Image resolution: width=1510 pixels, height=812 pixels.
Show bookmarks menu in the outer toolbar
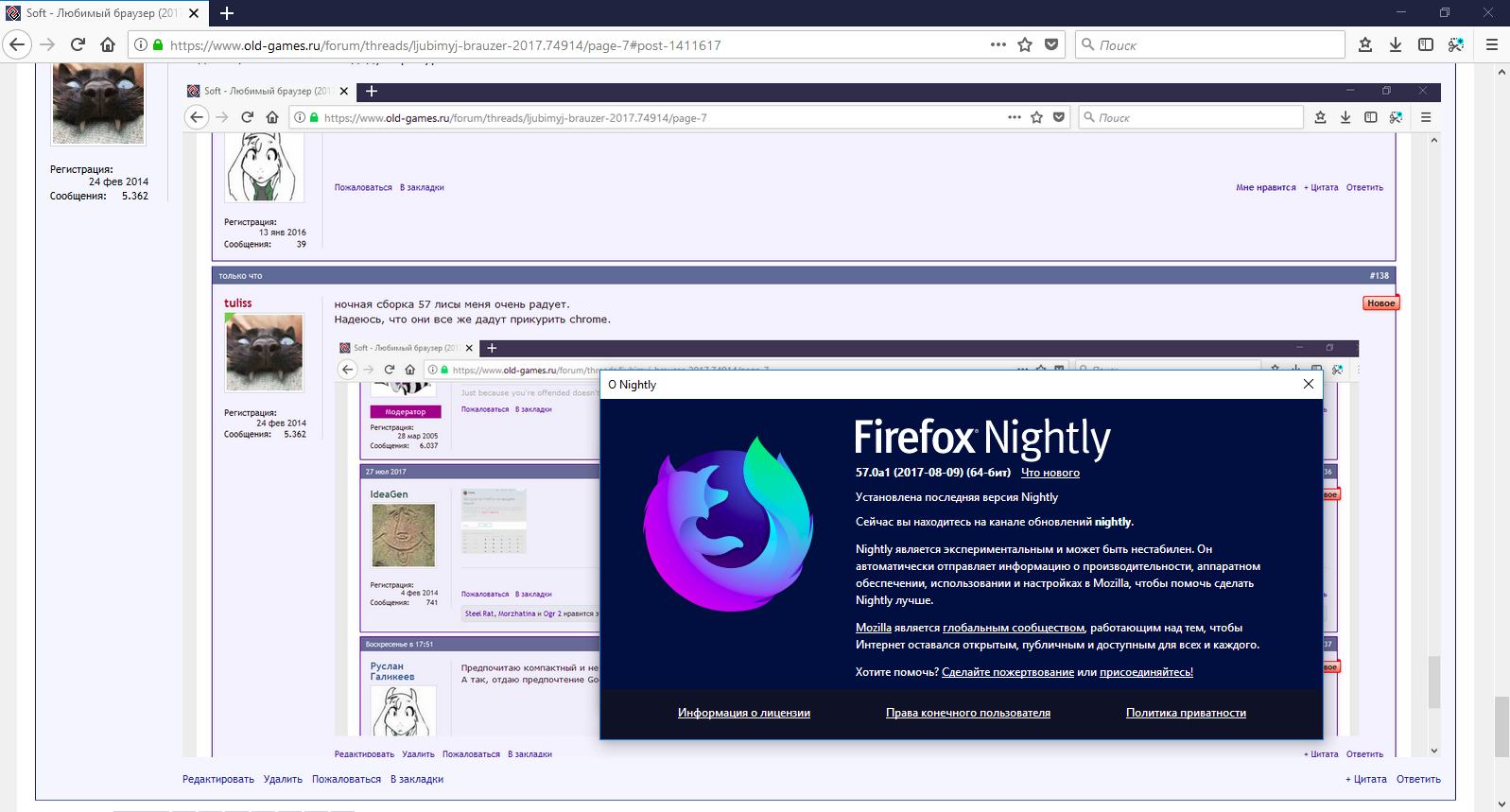(x=1365, y=44)
